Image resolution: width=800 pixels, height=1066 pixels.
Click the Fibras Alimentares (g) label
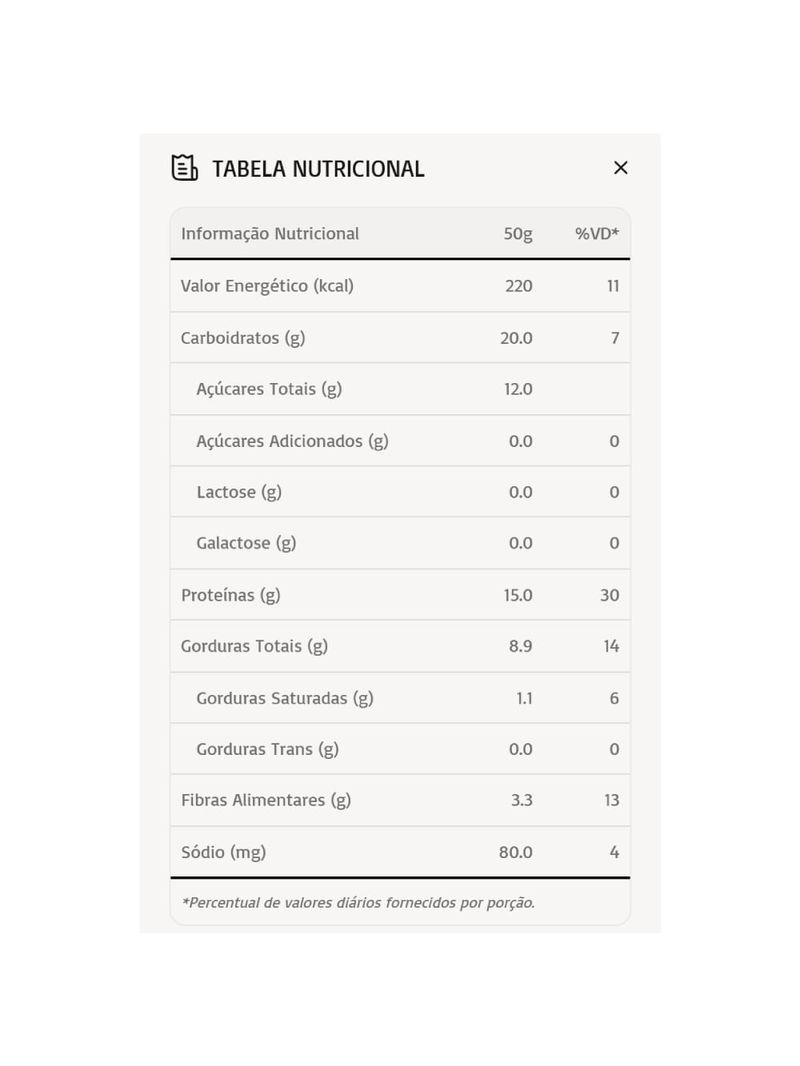[266, 800]
